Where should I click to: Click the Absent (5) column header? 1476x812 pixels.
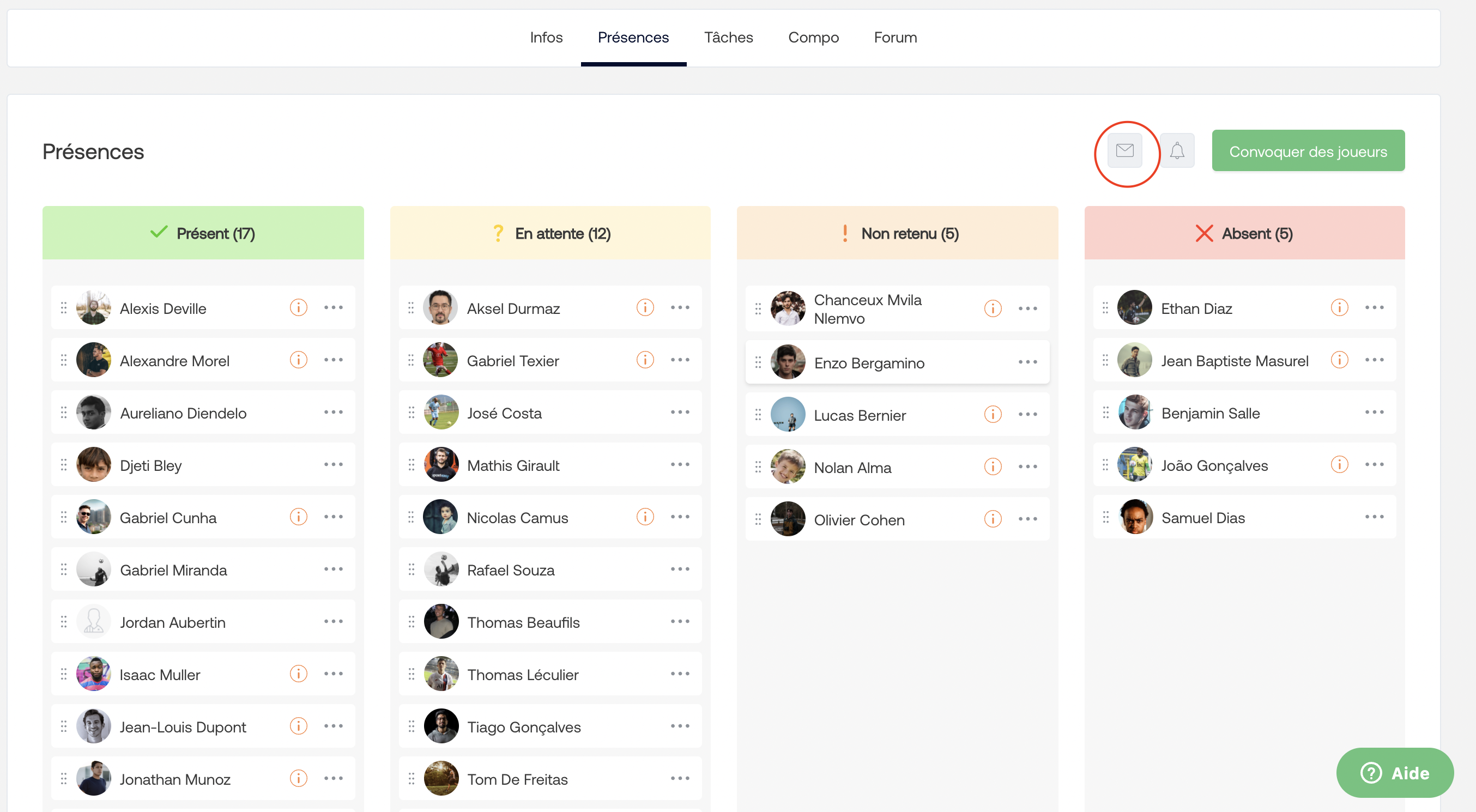coord(1244,233)
